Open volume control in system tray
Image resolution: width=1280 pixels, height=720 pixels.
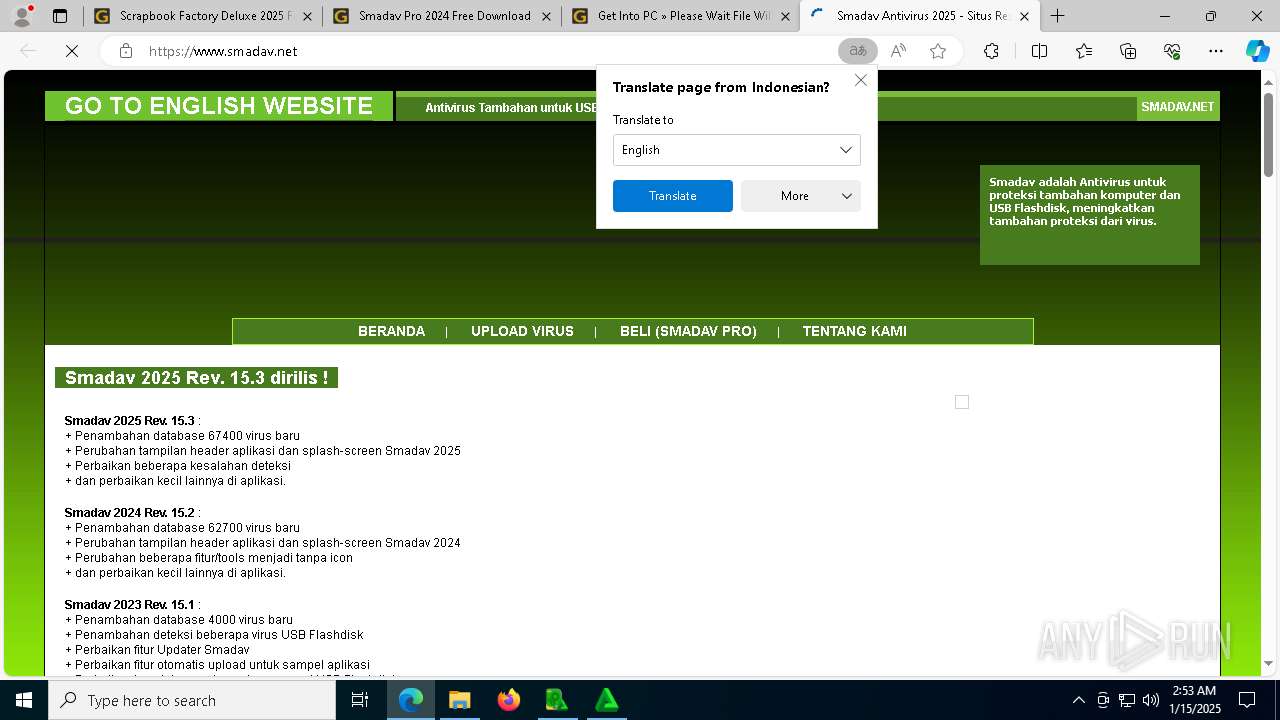pyautogui.click(x=1150, y=700)
